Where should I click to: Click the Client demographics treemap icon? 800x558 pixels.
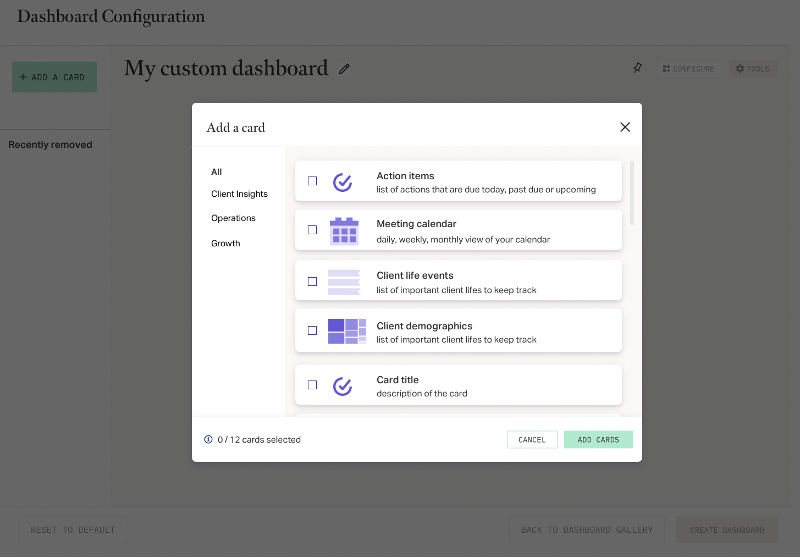coord(346,331)
